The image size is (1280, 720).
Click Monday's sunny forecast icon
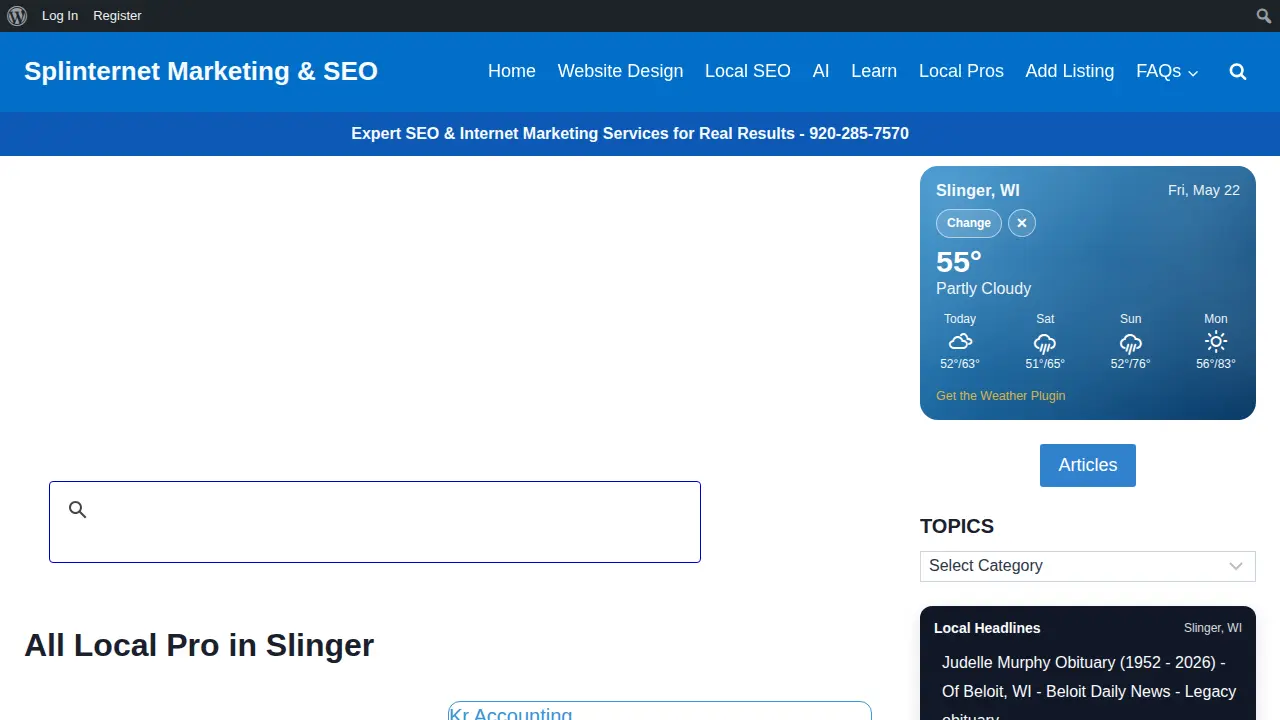[1216, 342]
